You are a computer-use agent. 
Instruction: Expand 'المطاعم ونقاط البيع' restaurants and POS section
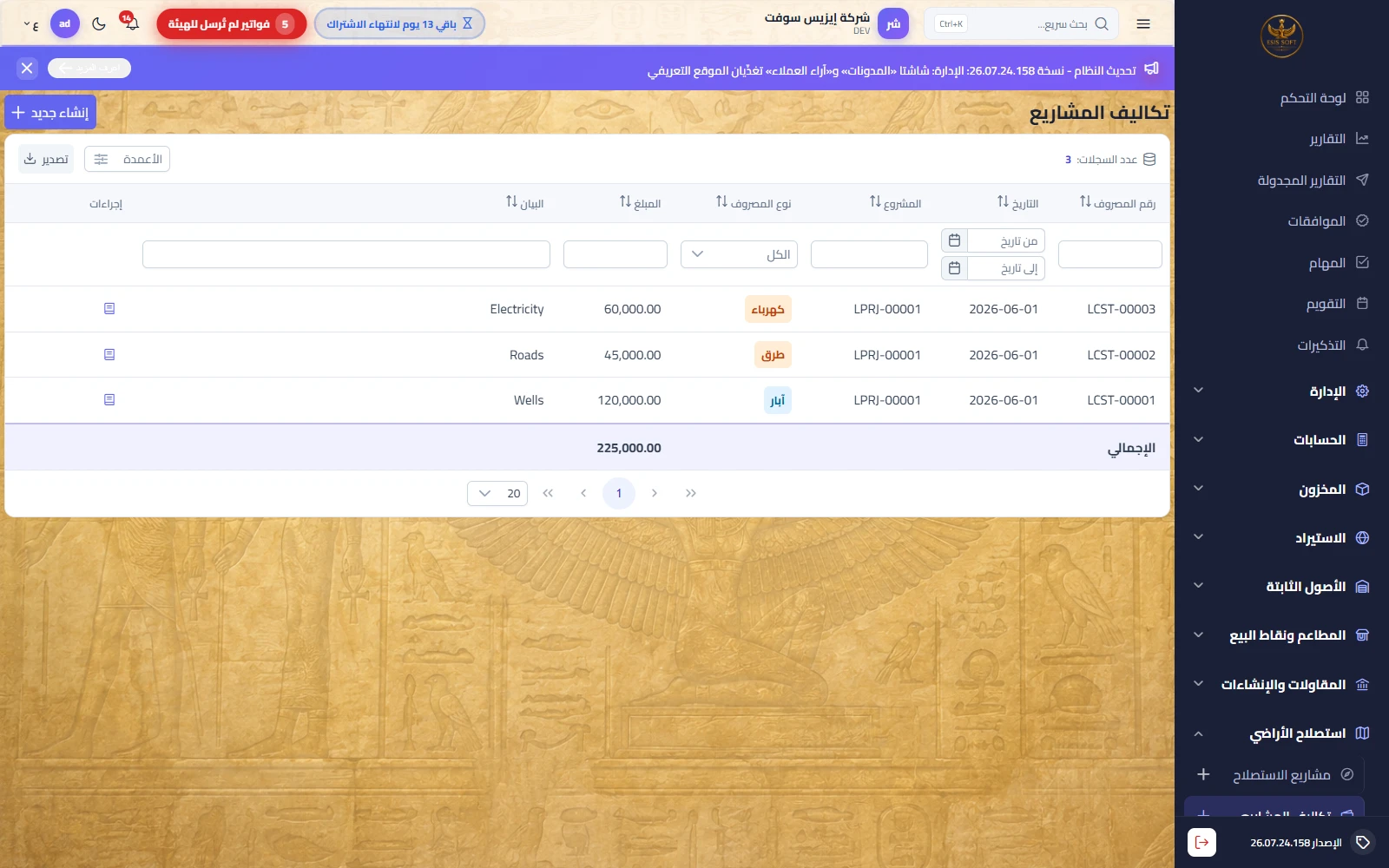[x=1281, y=635]
